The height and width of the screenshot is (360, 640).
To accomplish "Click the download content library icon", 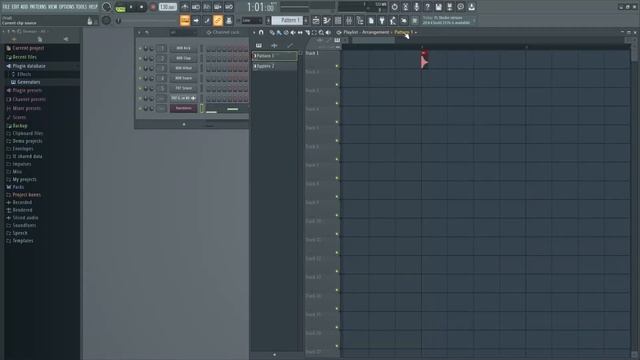I will 471,7.
